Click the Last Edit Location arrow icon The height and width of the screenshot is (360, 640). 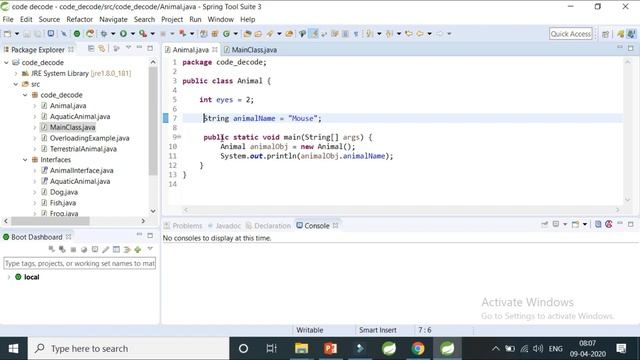[x=409, y=34]
